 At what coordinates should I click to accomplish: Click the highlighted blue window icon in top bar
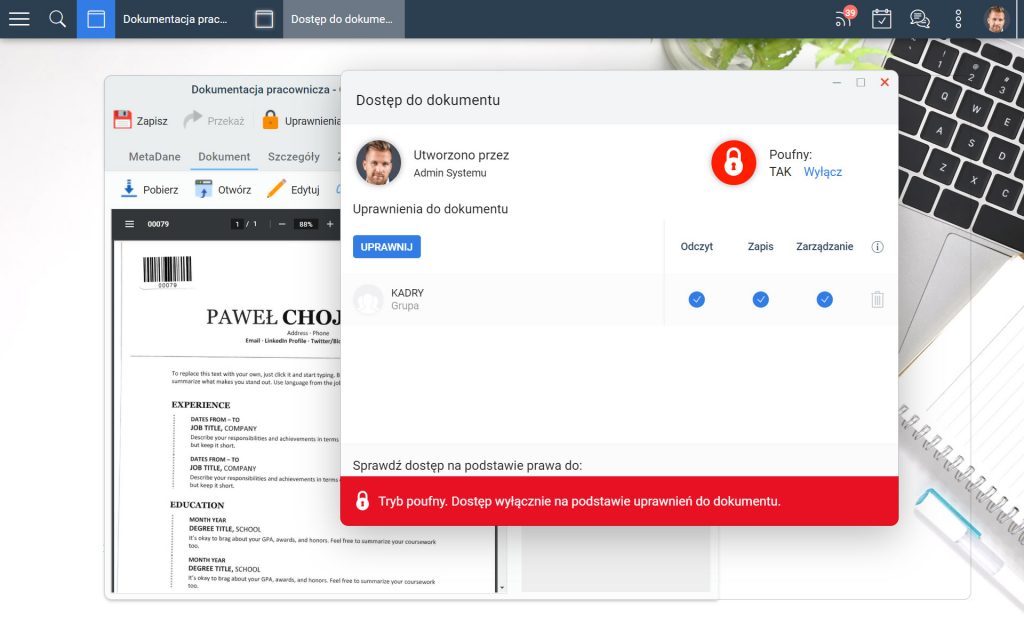[96, 19]
